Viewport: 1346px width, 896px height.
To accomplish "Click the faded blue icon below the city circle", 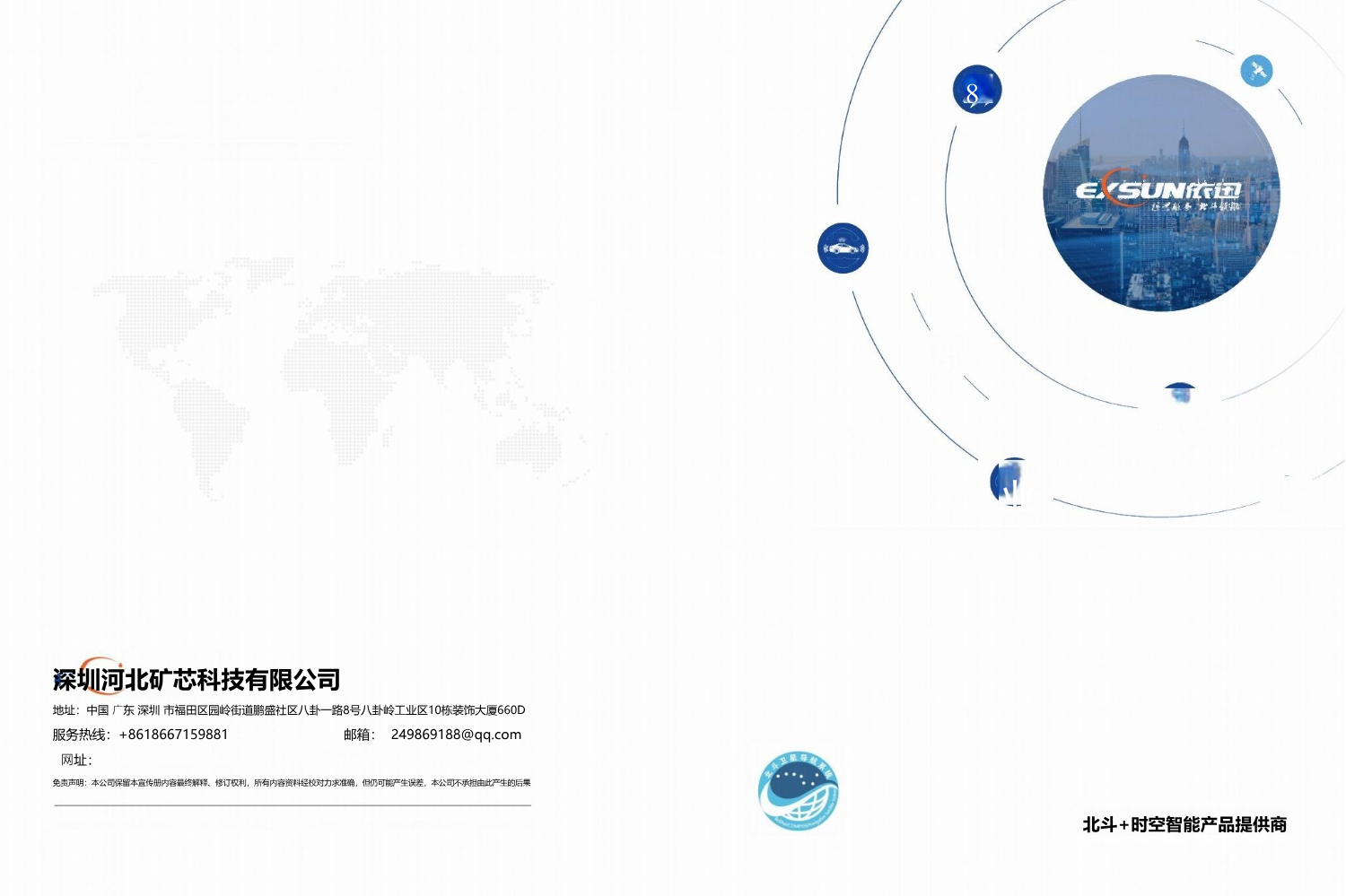I will point(1180,396).
